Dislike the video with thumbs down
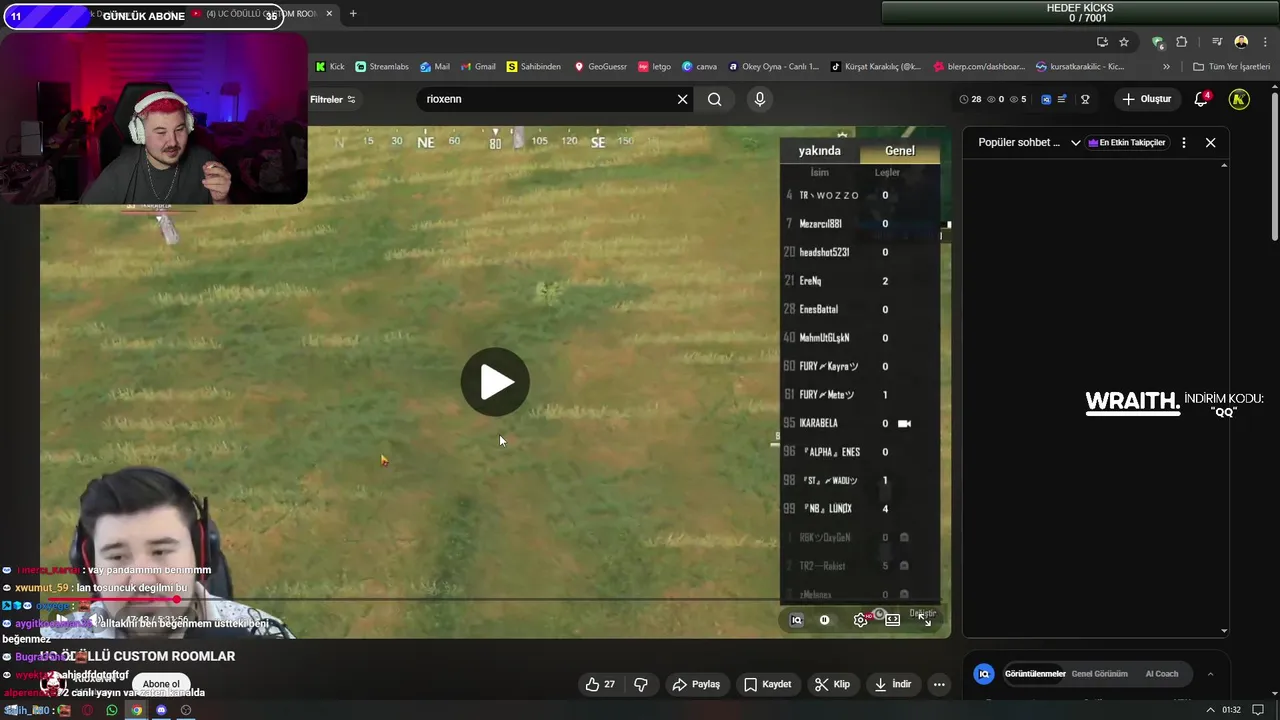Viewport: 1280px width, 720px height. pyautogui.click(x=641, y=684)
